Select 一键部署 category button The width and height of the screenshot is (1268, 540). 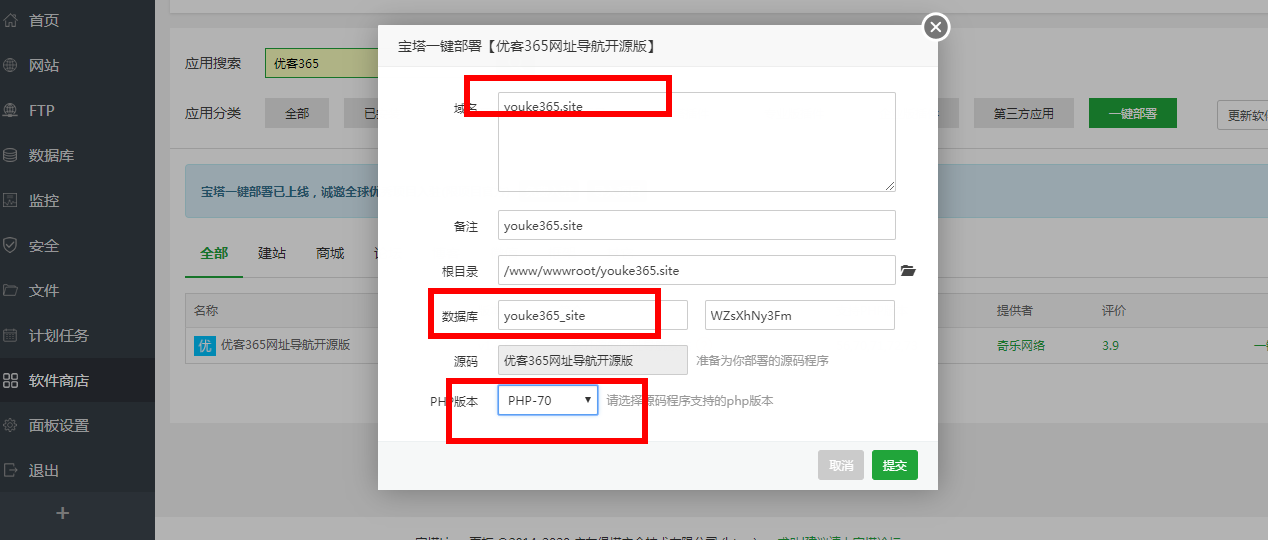pos(1132,113)
